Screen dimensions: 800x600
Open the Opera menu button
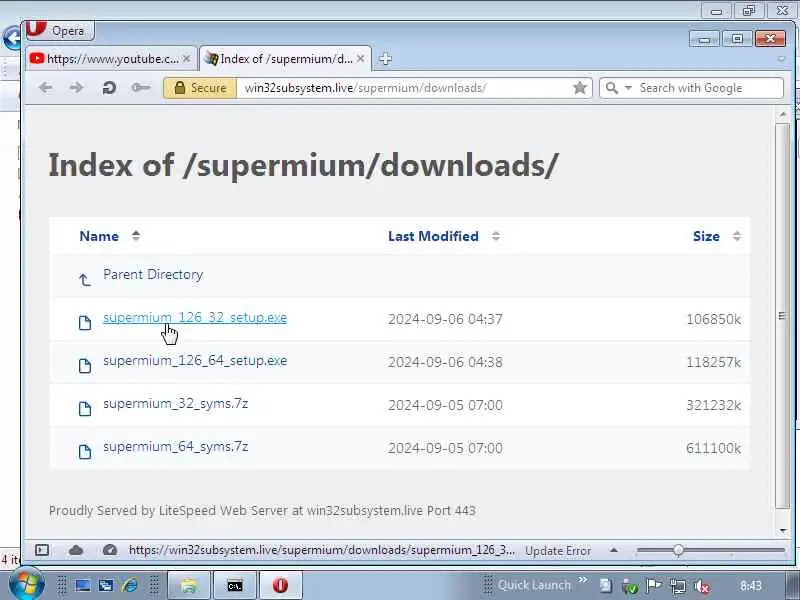pos(60,30)
